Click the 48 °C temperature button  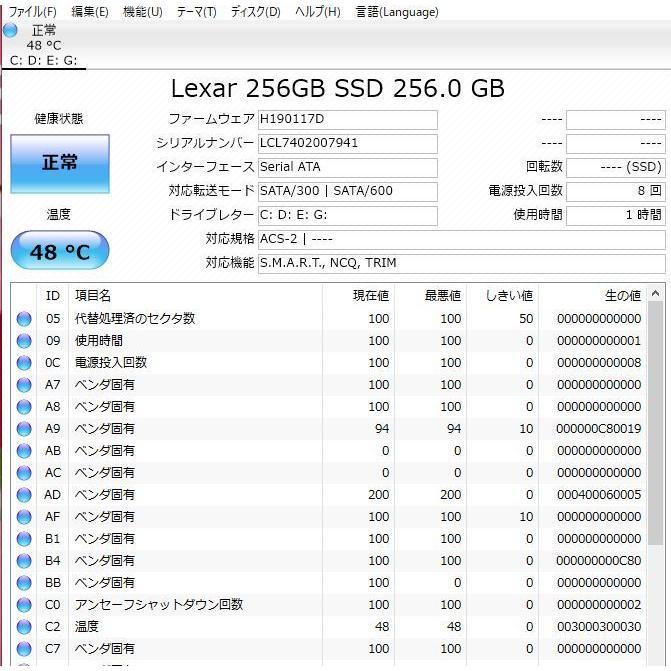60,250
